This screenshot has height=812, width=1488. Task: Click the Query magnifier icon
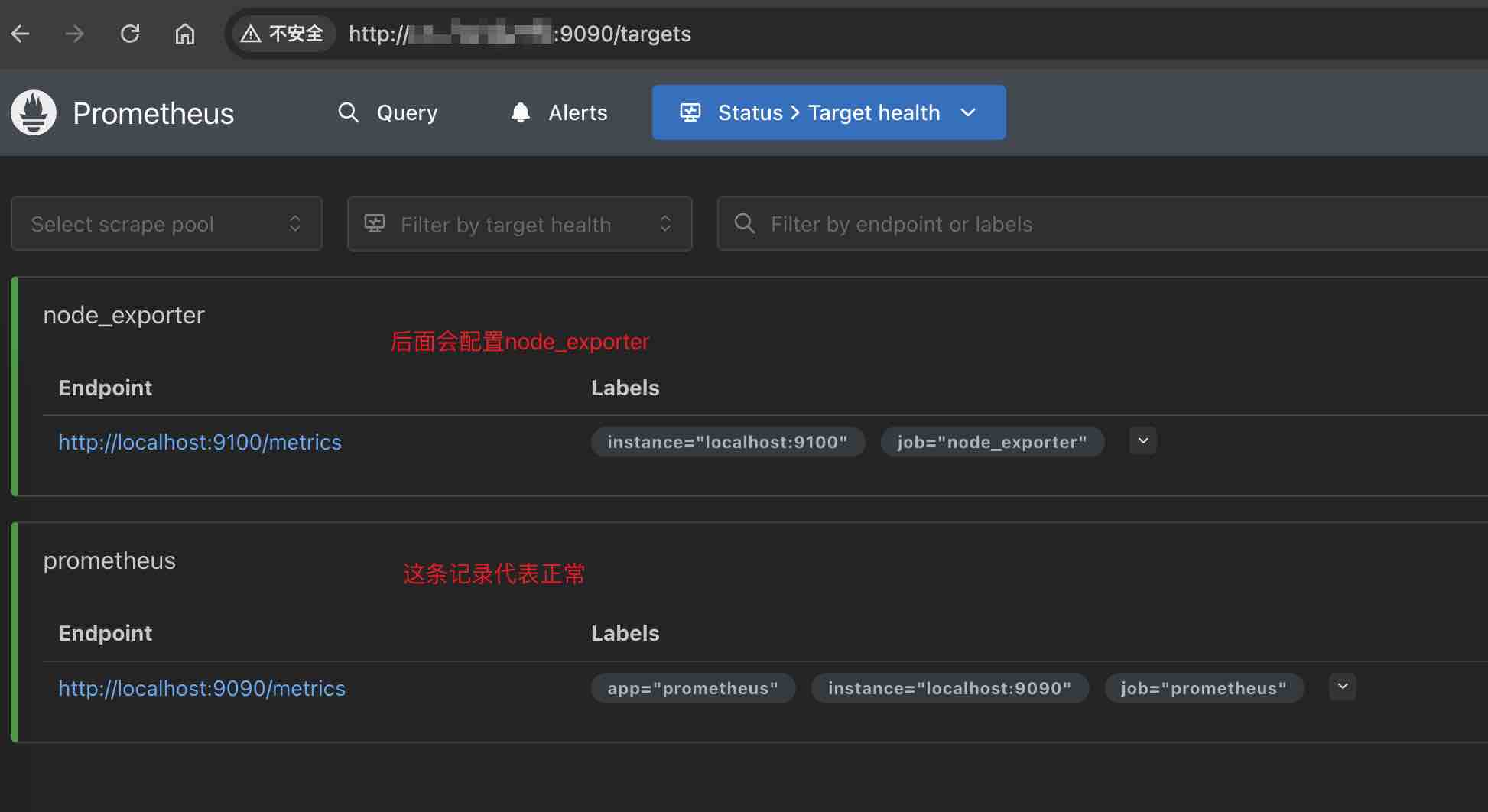(349, 112)
